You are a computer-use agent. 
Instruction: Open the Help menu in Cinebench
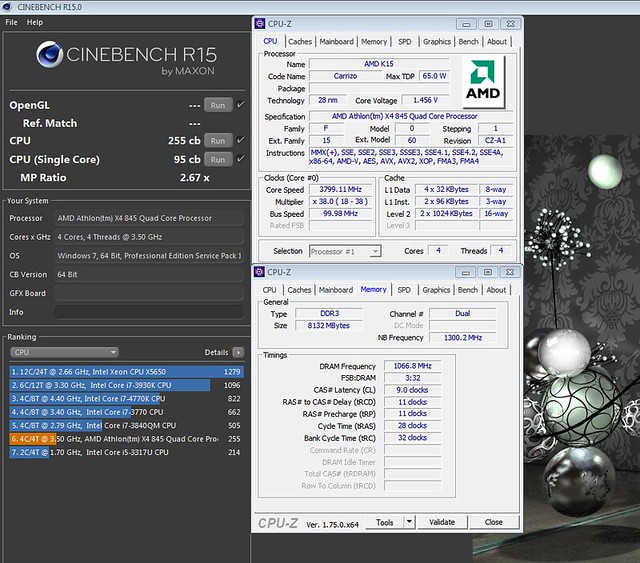(x=35, y=22)
